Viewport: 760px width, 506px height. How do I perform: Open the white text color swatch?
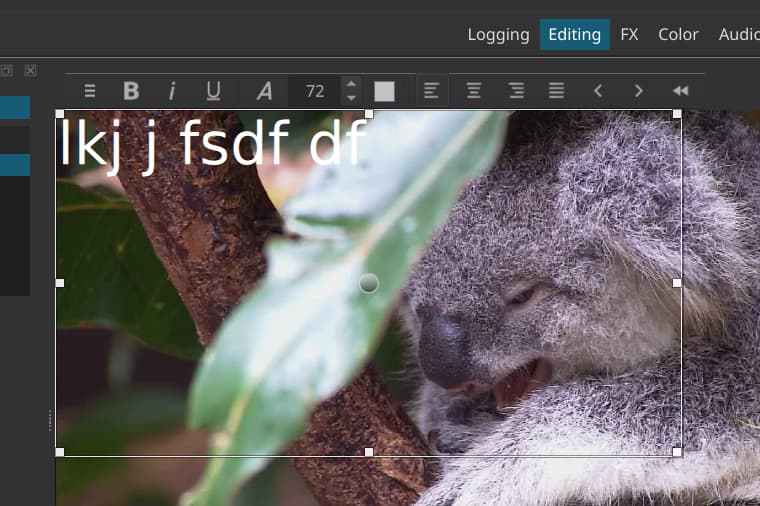(384, 91)
